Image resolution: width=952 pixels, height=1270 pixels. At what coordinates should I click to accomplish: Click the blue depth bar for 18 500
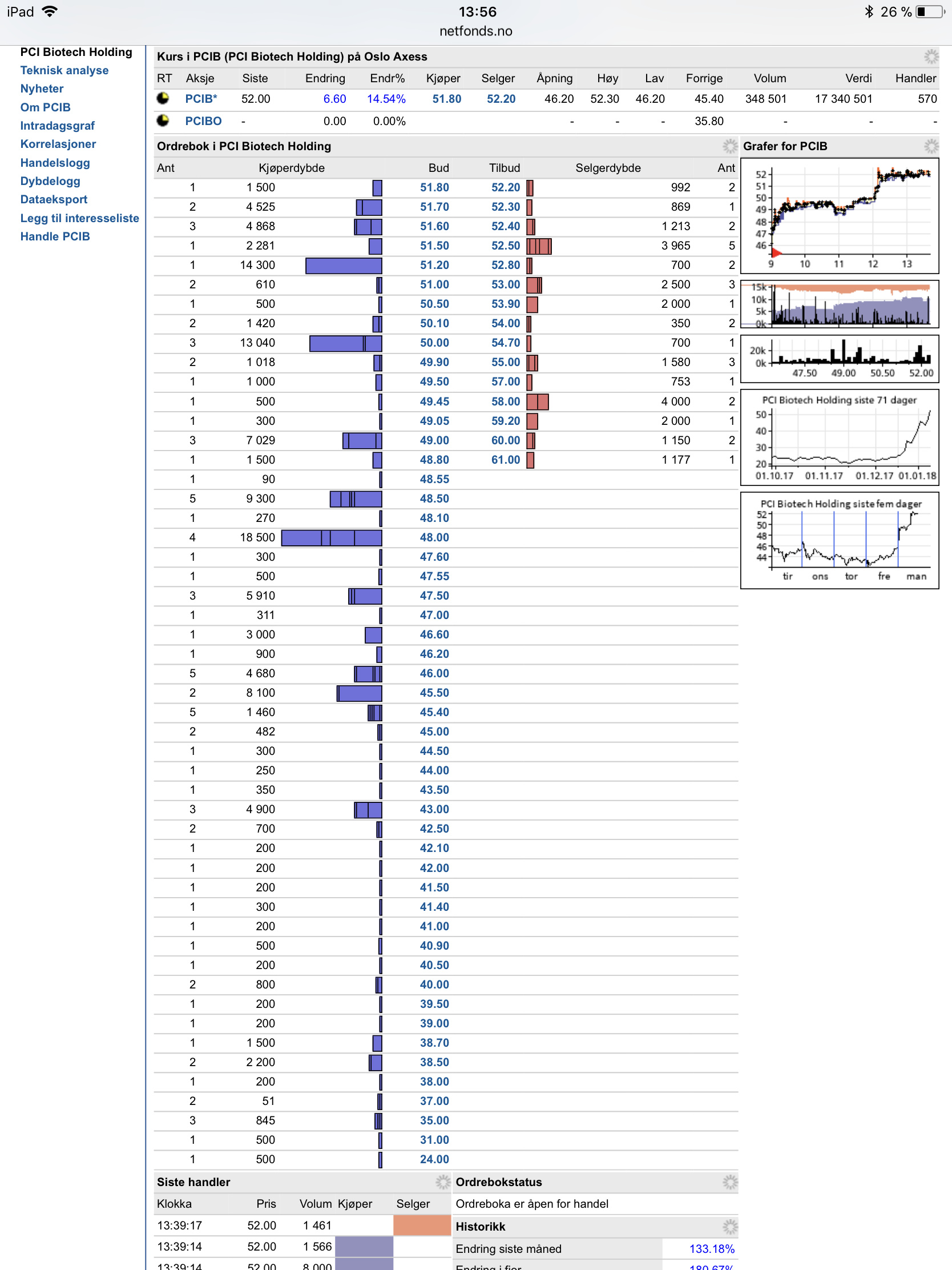coord(332,538)
